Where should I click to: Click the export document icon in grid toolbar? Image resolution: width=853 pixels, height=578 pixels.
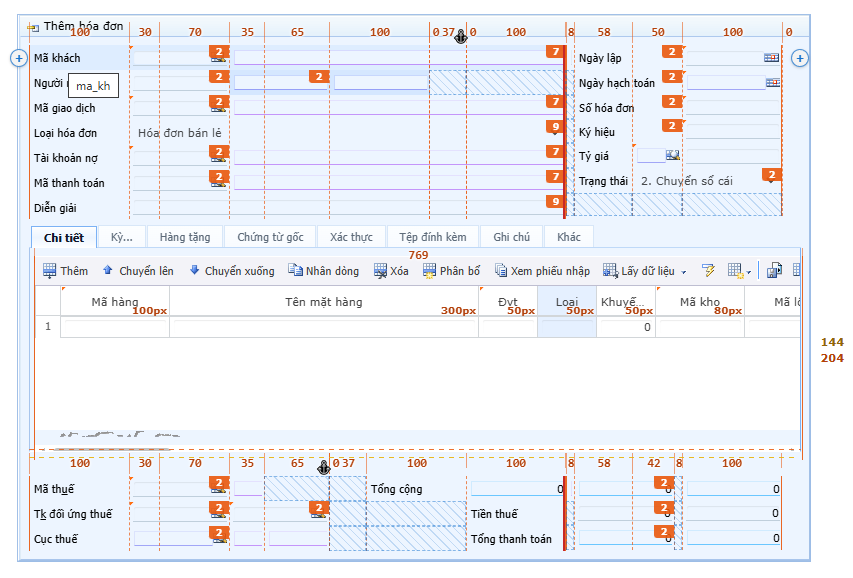[x=774, y=270]
